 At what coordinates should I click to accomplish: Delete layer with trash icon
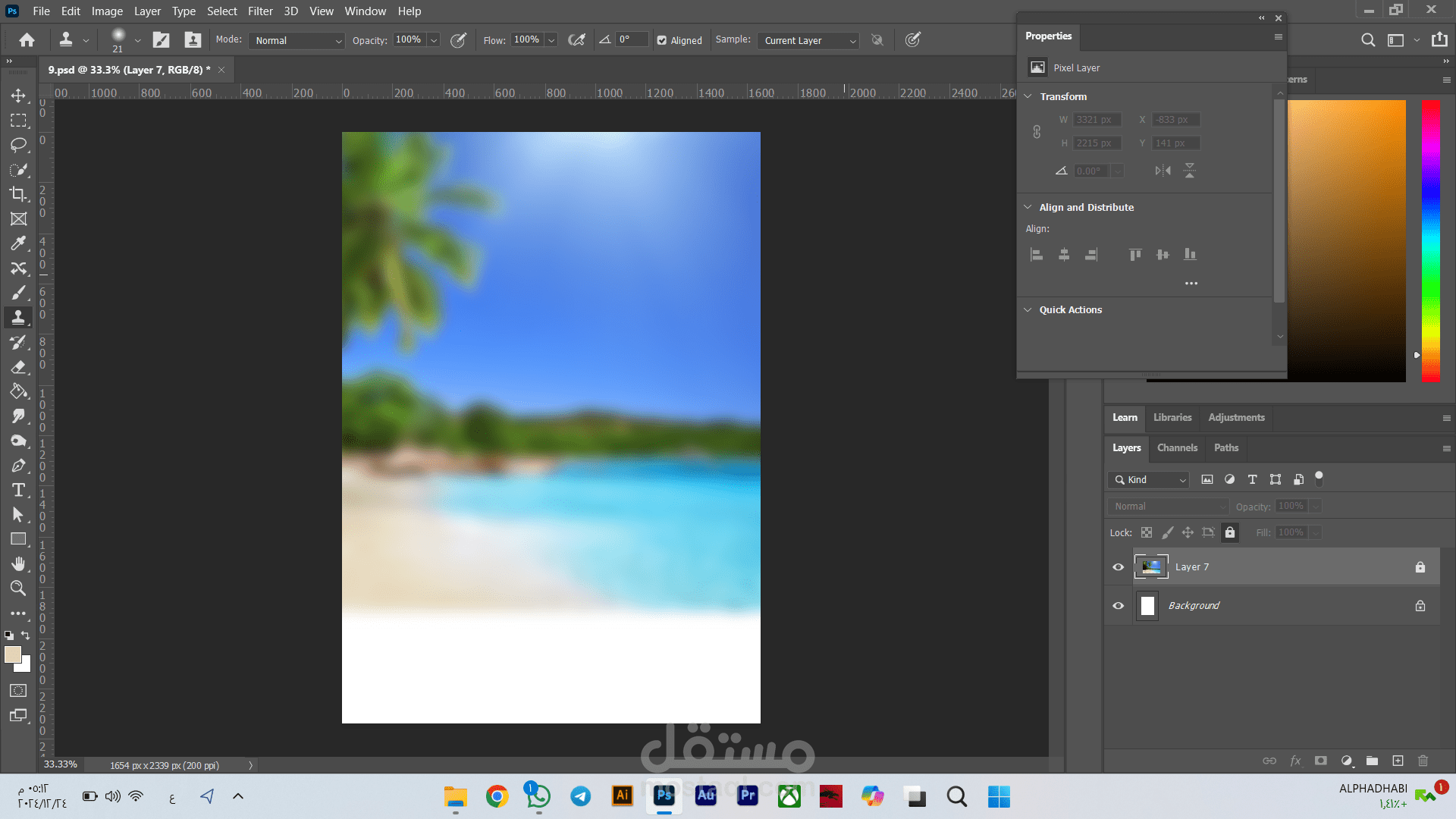click(x=1423, y=761)
